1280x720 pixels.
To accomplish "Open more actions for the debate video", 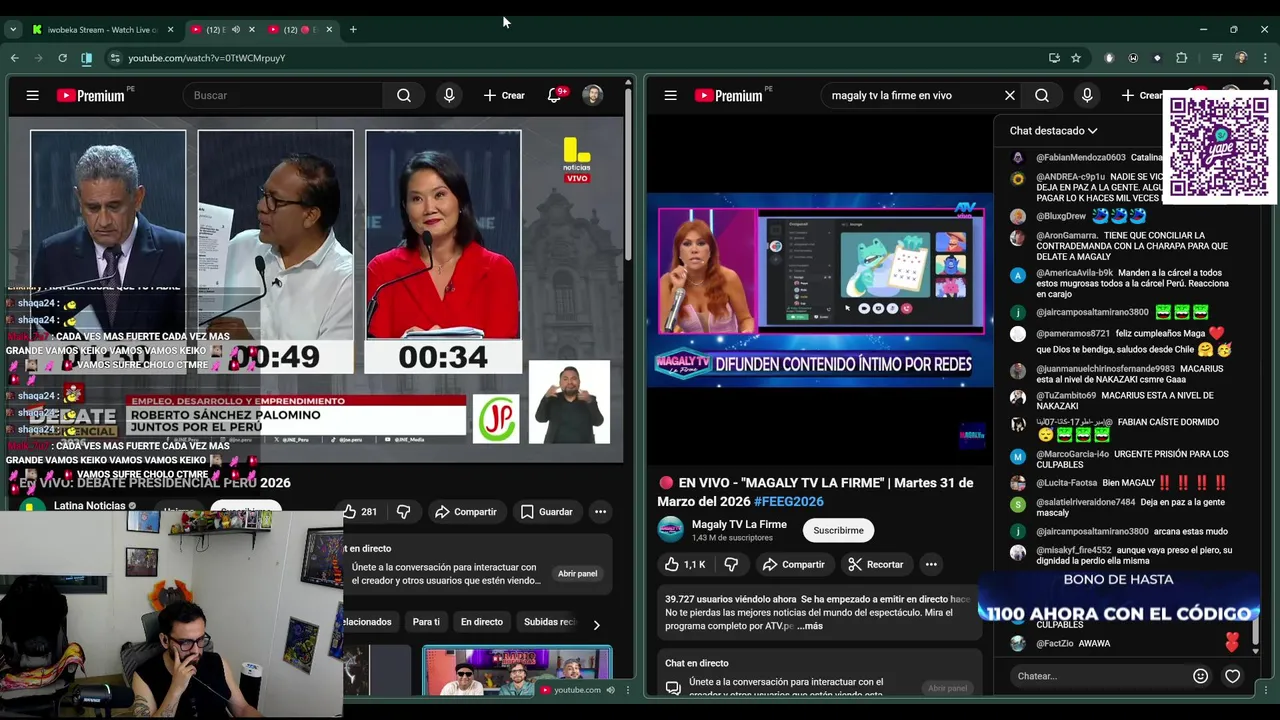I will tap(600, 512).
